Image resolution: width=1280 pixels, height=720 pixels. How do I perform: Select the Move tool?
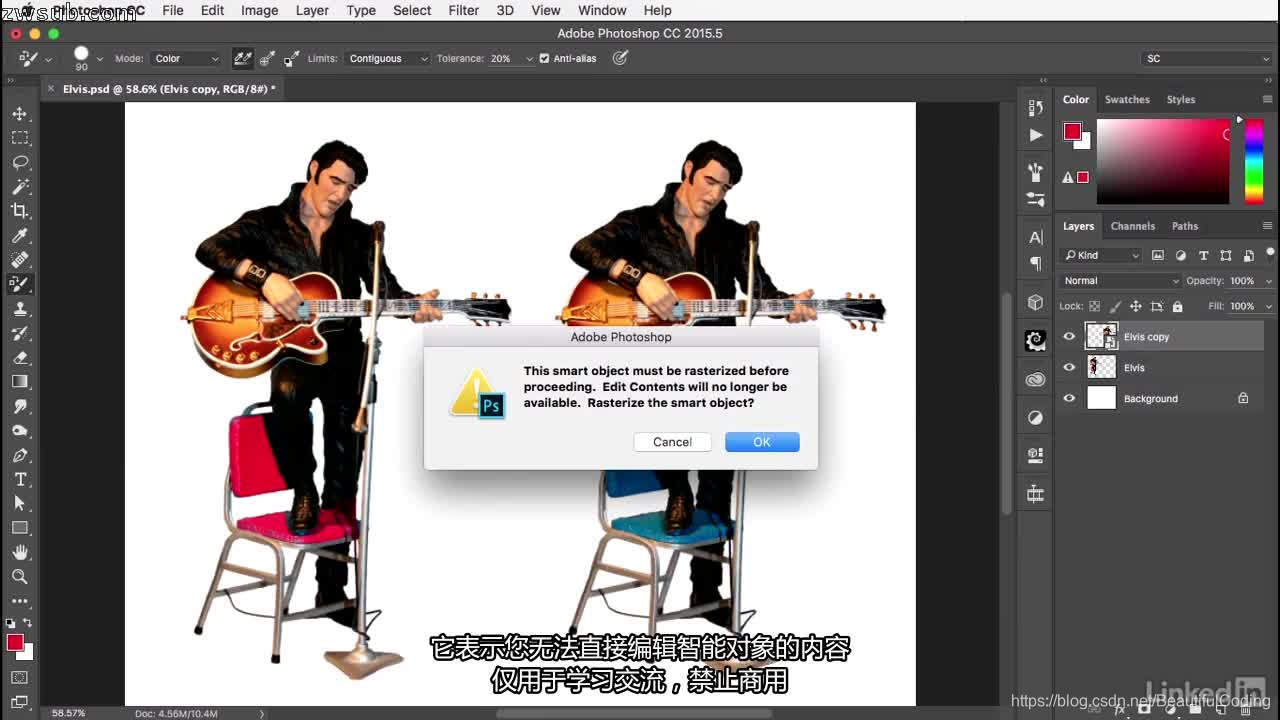tap(20, 114)
